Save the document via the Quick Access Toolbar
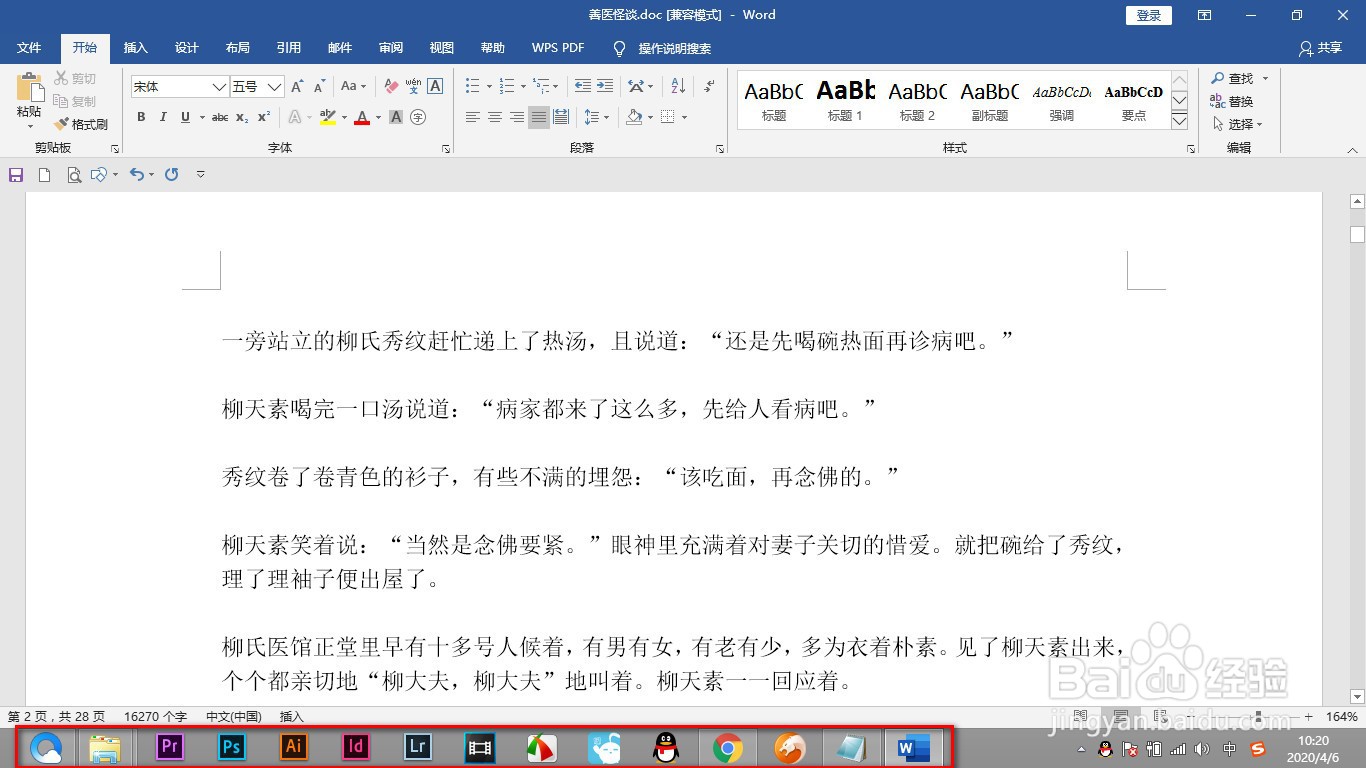Viewport: 1366px width, 768px height. (x=15, y=174)
